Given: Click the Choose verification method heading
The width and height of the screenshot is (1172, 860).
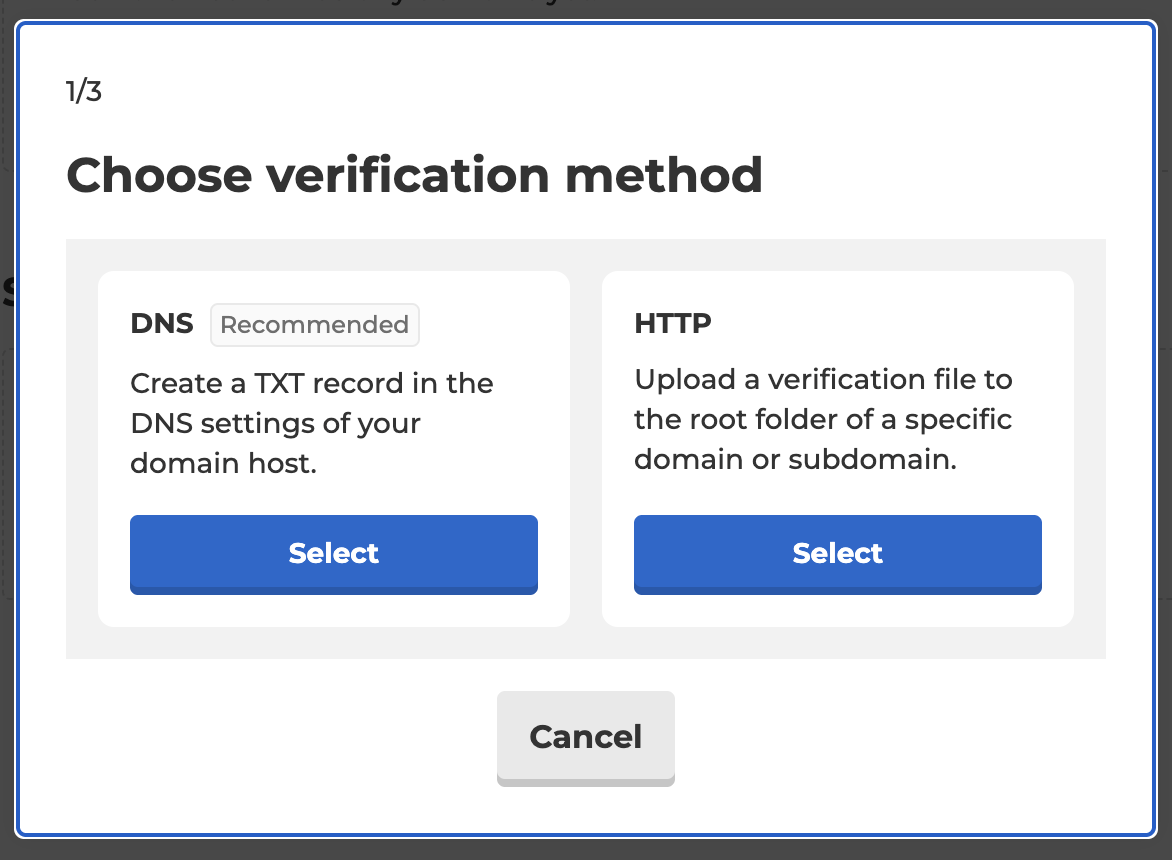Looking at the screenshot, I should (x=414, y=176).
